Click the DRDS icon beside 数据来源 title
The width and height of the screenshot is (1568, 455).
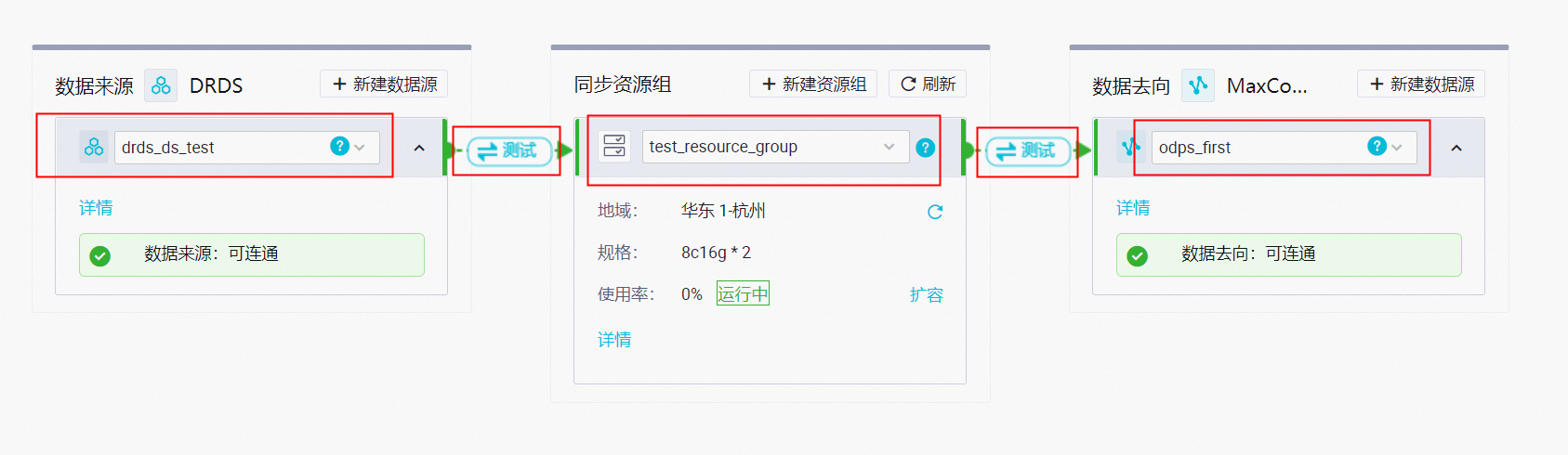[x=161, y=85]
